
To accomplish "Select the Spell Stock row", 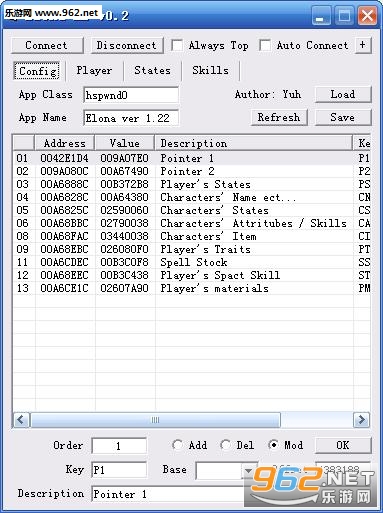I will pyautogui.click(x=192, y=262).
